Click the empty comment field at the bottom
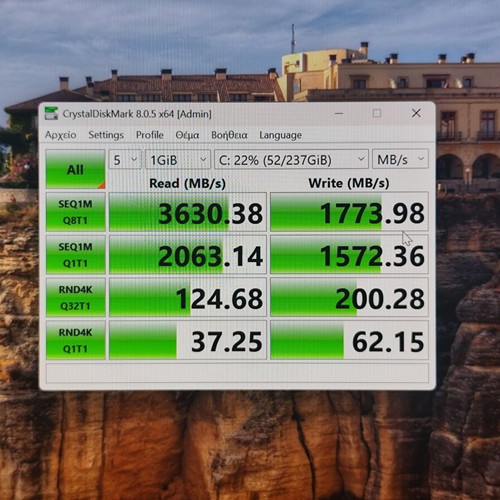The image size is (500, 500). click(237, 373)
